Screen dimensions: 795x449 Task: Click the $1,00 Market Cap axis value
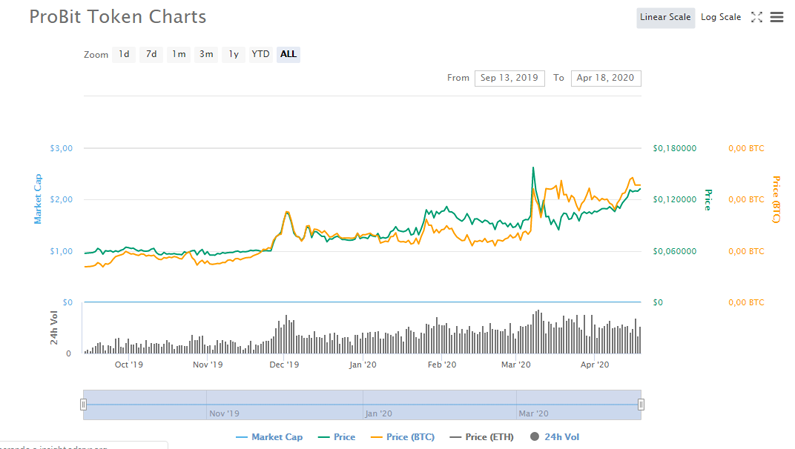61,251
